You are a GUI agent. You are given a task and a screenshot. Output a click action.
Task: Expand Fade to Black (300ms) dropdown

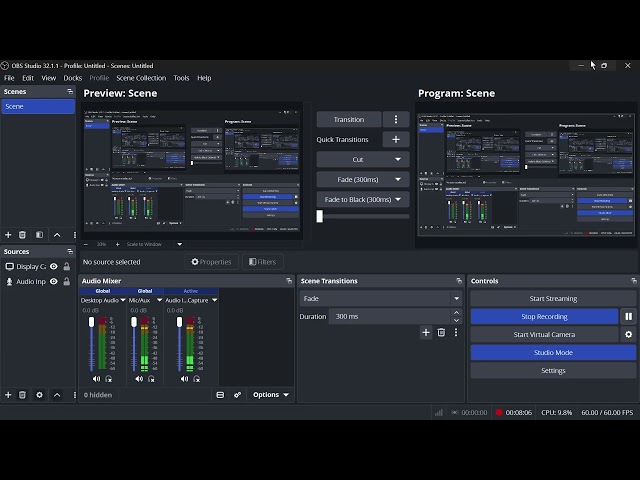click(398, 199)
